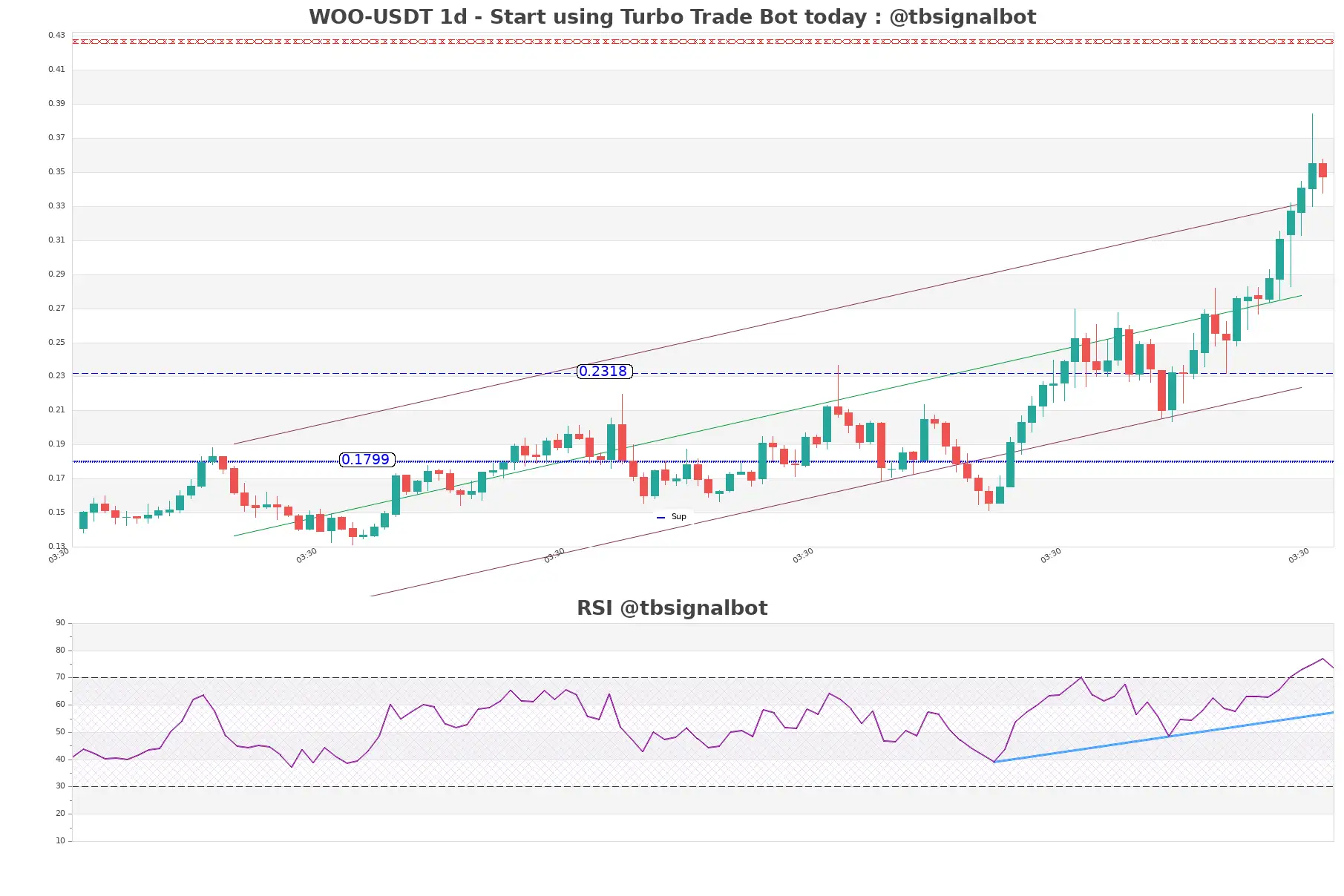The height and width of the screenshot is (896, 1344).
Task: Click the RSI 70 overbought axis tick
Action: point(60,676)
